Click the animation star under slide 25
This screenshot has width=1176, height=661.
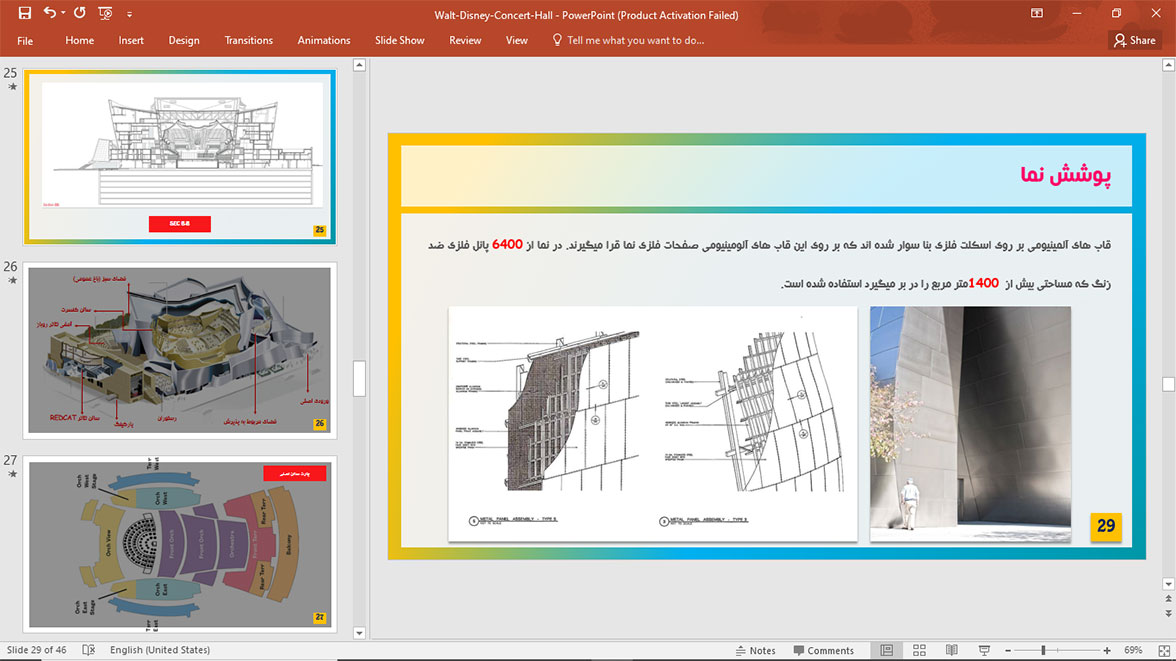[x=12, y=87]
